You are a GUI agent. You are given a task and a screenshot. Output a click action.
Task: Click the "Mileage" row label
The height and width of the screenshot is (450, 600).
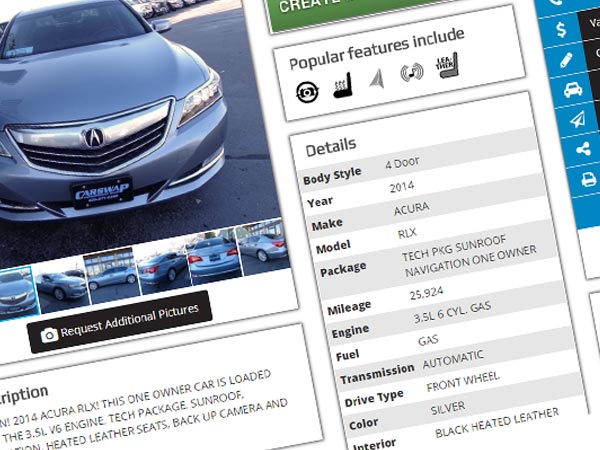[349, 307]
